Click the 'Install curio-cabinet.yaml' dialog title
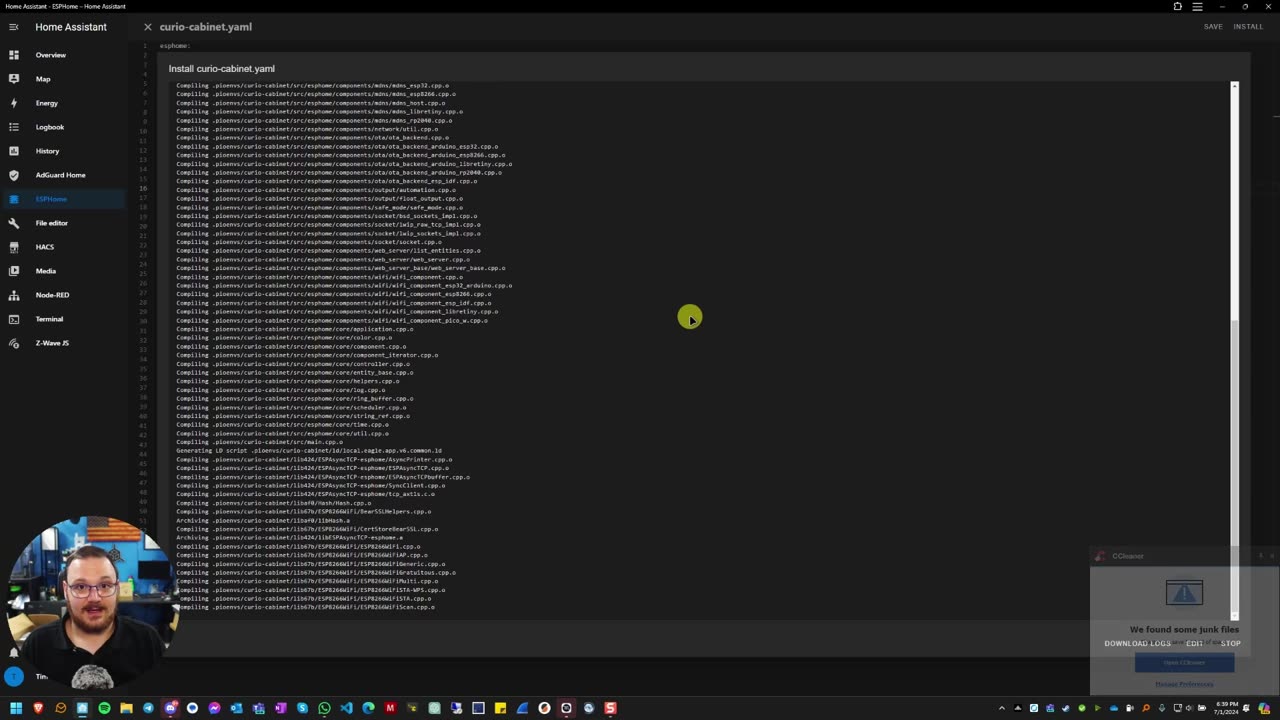1280x720 pixels. [x=222, y=69]
